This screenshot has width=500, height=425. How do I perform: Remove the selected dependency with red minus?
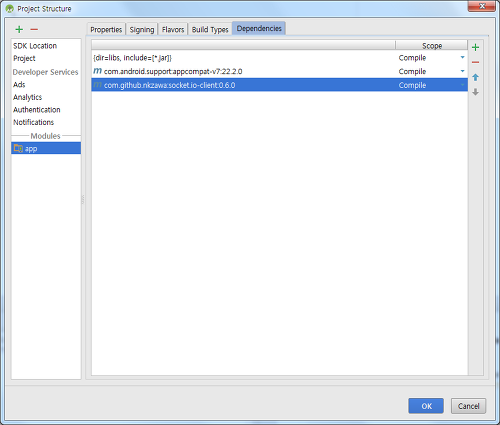click(475, 62)
